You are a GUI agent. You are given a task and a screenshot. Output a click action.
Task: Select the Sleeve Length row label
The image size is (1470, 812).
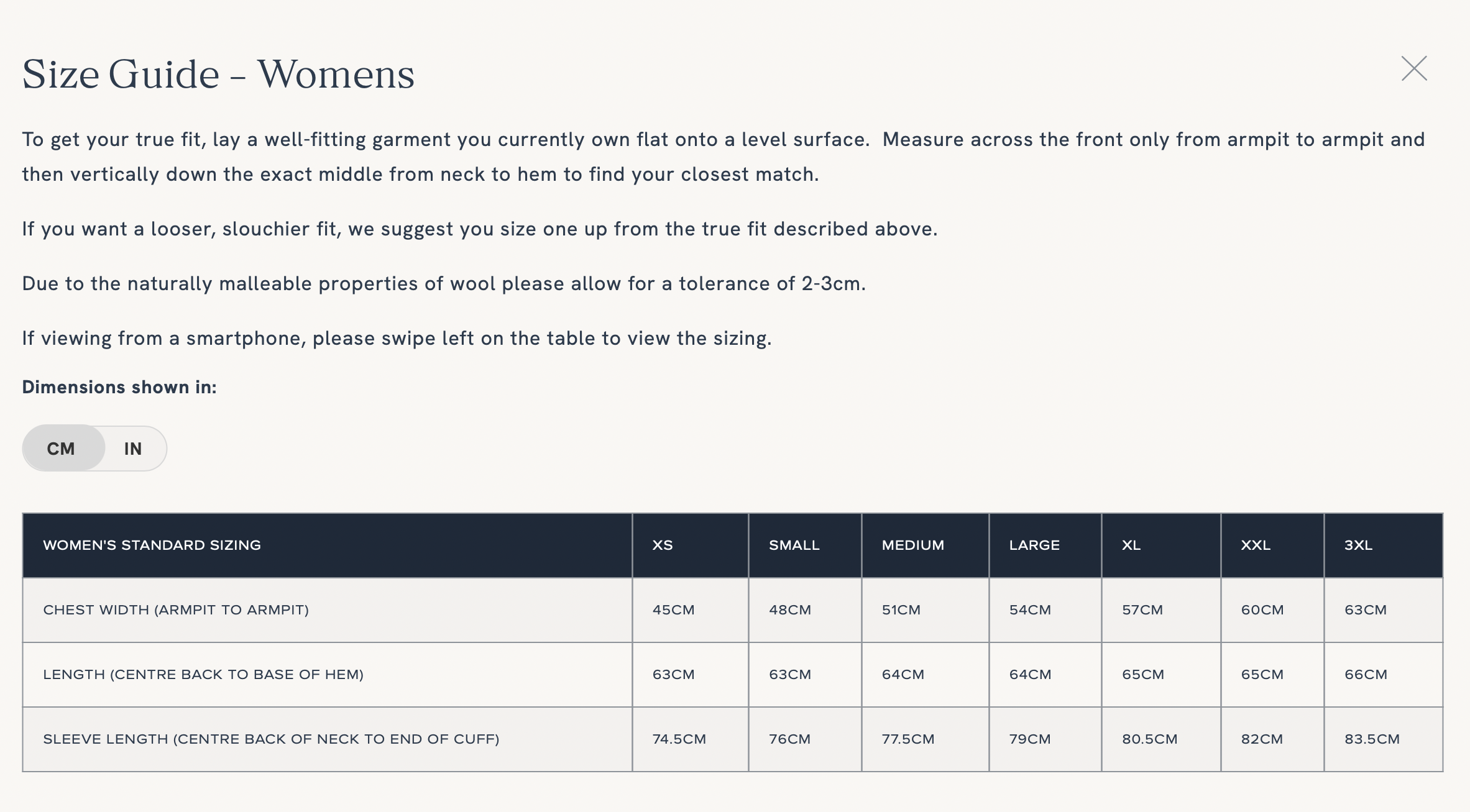(271, 739)
